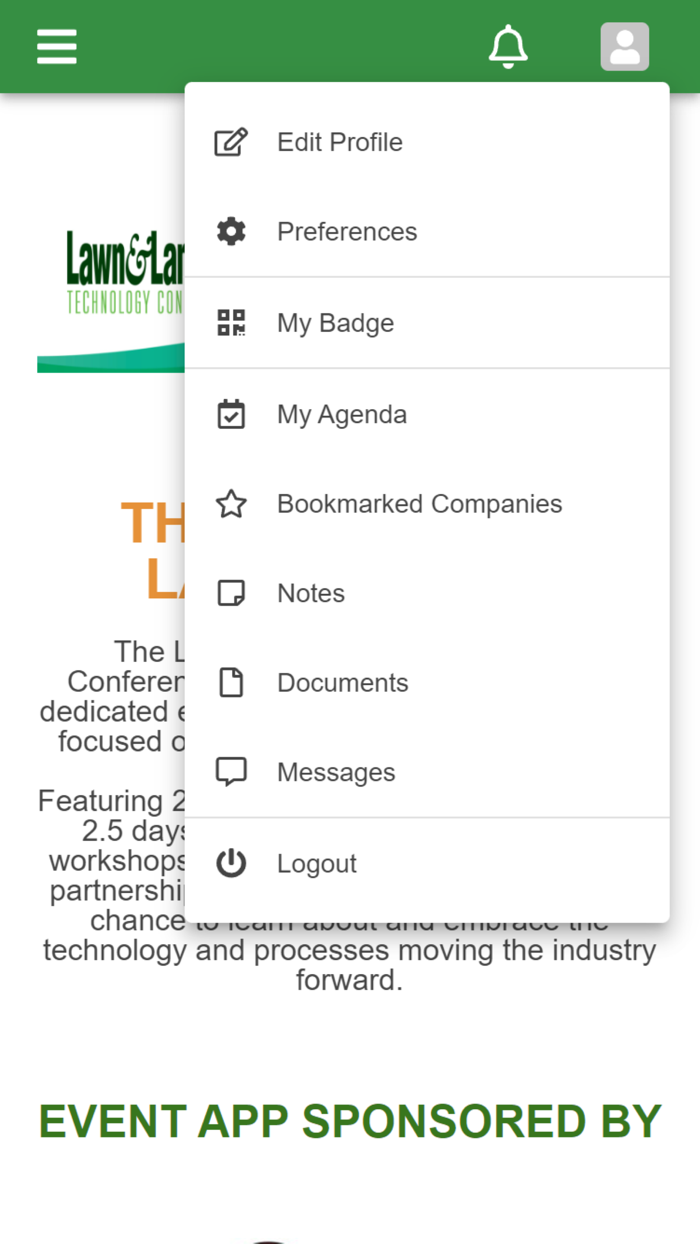Click the Edit Profile pencil icon
Image resolution: width=700 pixels, height=1244 pixels.
coord(231,142)
